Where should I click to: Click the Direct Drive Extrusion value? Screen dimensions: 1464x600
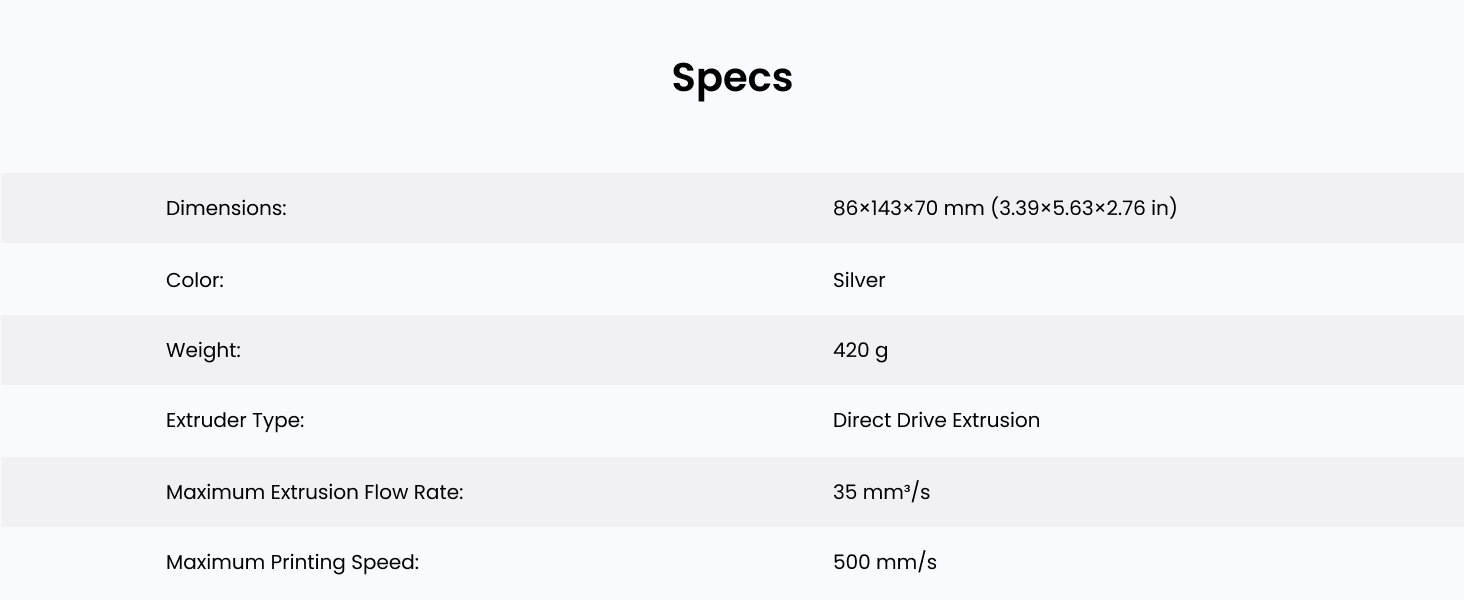pos(936,420)
